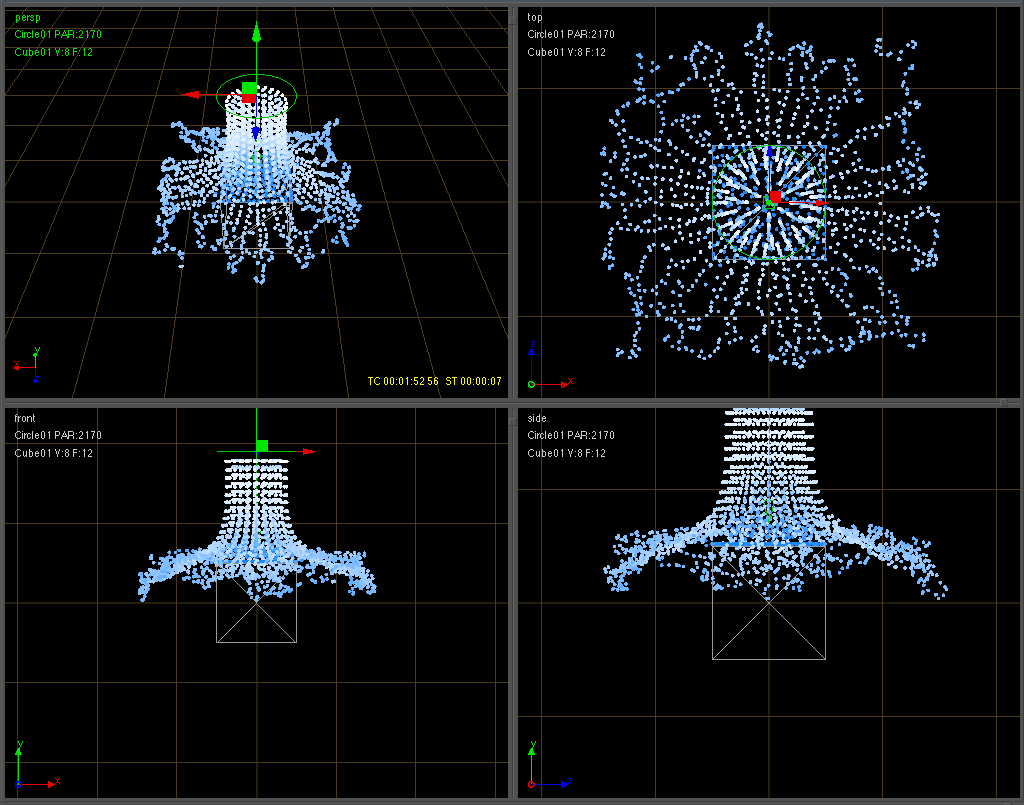This screenshot has width=1024, height=805.
Task: Select Cube01 V:8 F:12 text in front view
Action: pyautogui.click(x=54, y=453)
